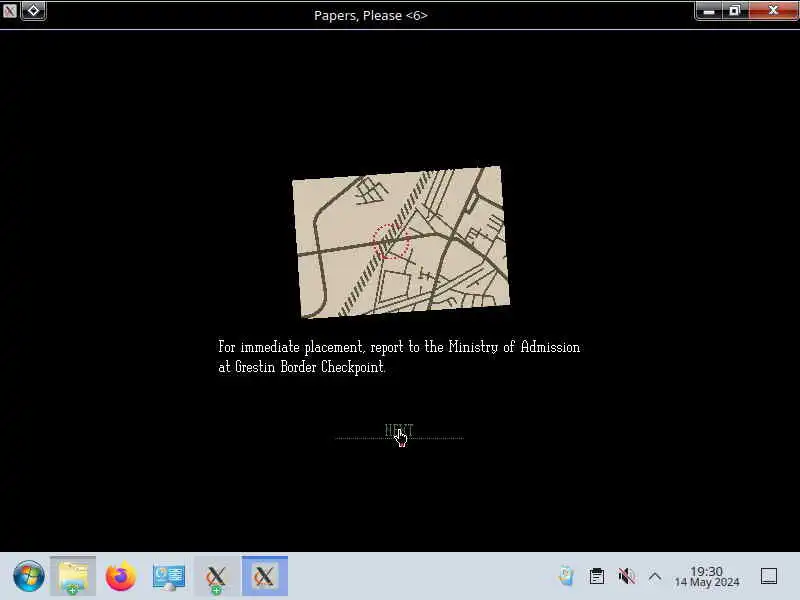The width and height of the screenshot is (800, 600).
Task: Launch Firefox from the taskbar
Action: 121,577
